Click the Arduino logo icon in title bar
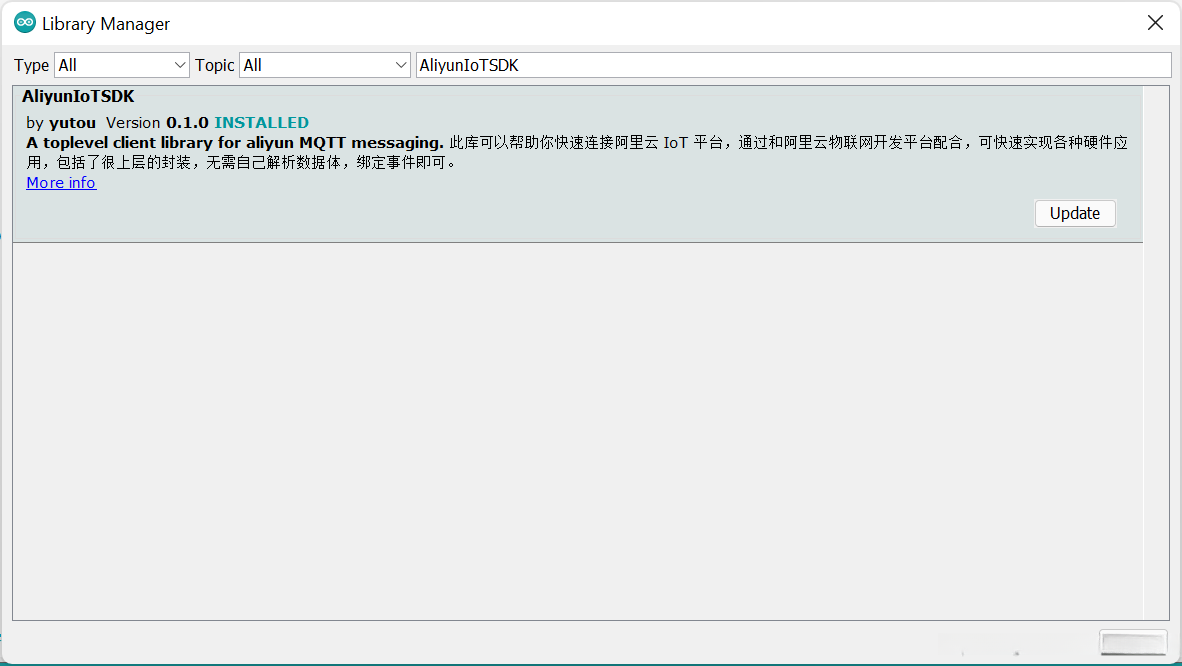Screen dimensions: 1182x666 [x=25, y=23]
